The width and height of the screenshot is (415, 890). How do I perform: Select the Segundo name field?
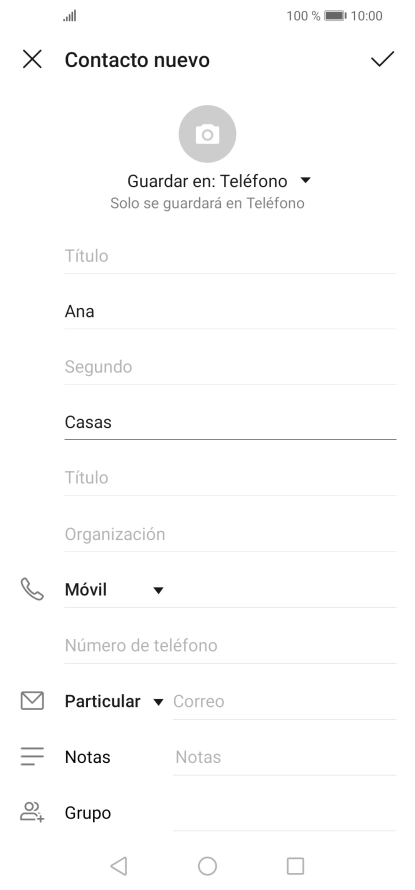230,367
